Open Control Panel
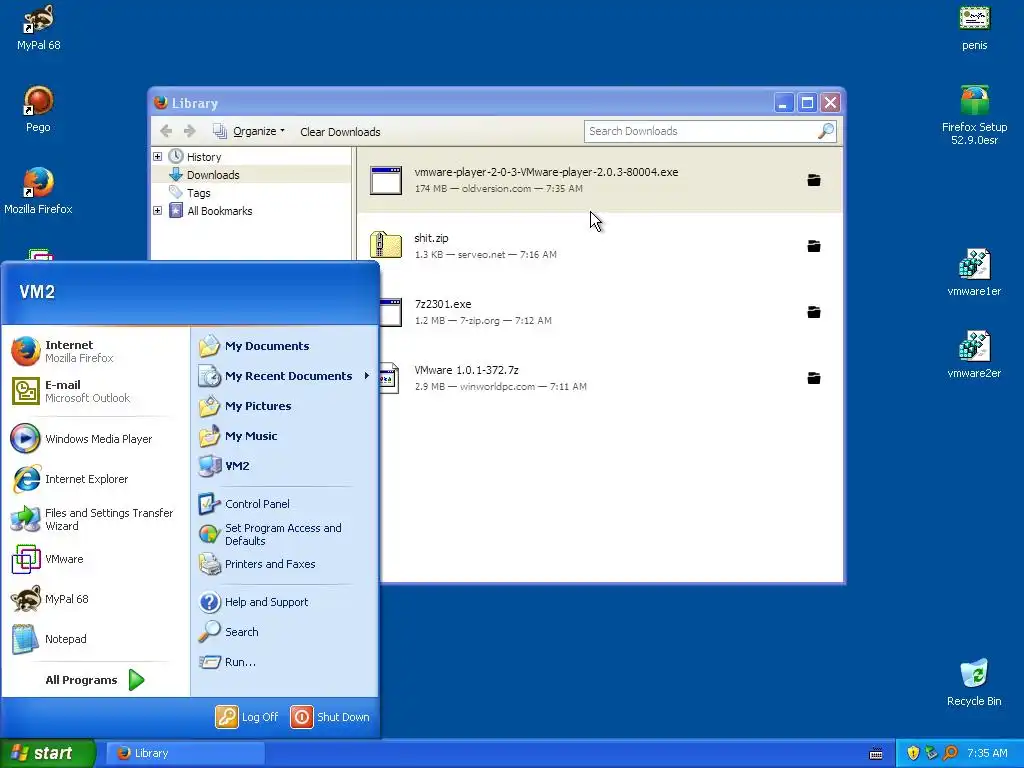The height and width of the screenshot is (768, 1024). 284,504
